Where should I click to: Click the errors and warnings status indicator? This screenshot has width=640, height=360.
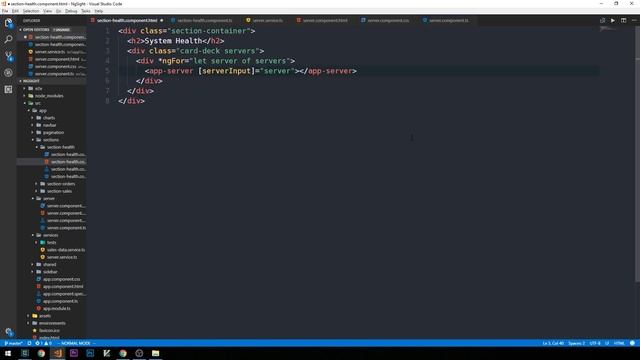click(43, 343)
